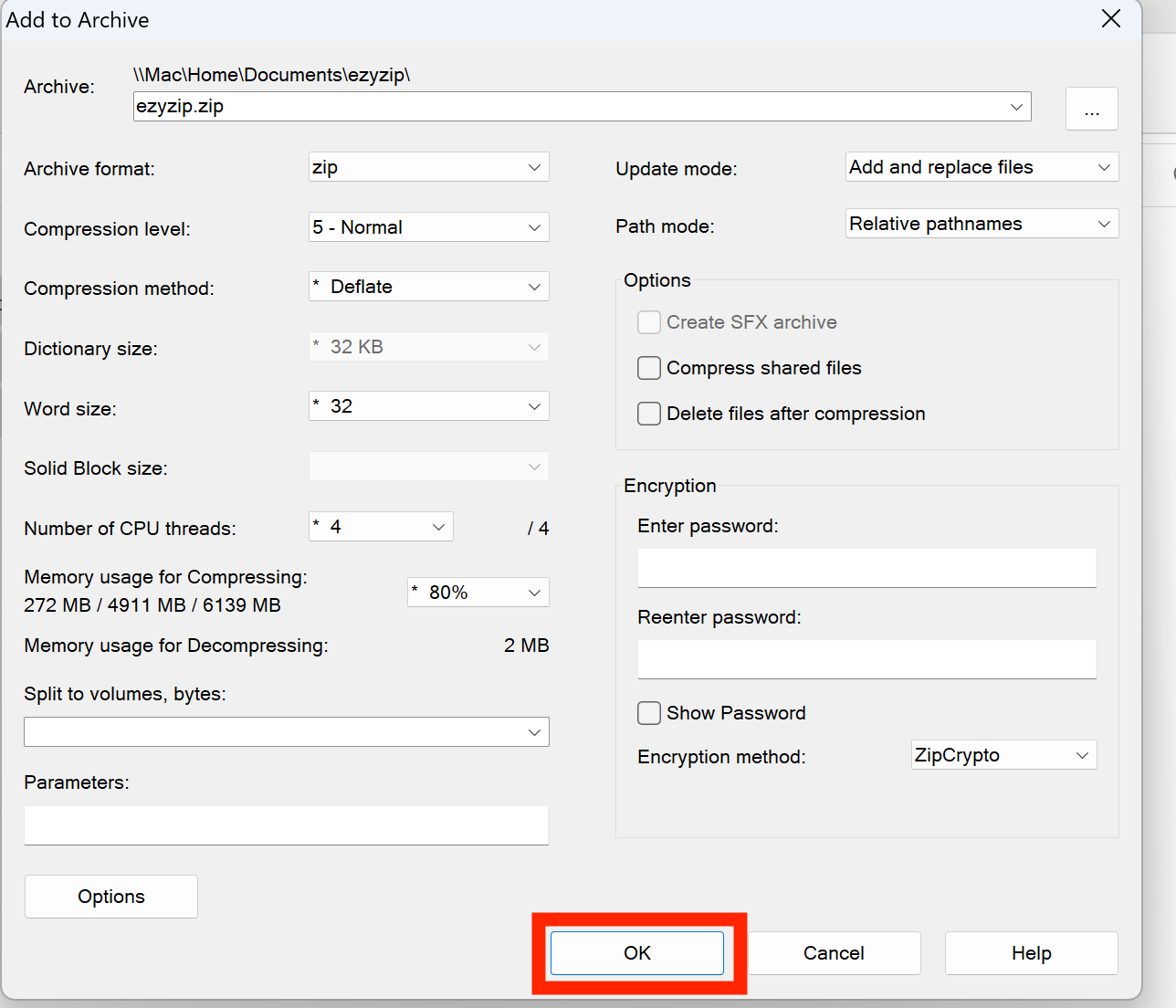Click the browse (...) button next to archive name
The image size is (1176, 1008).
pos(1092,108)
